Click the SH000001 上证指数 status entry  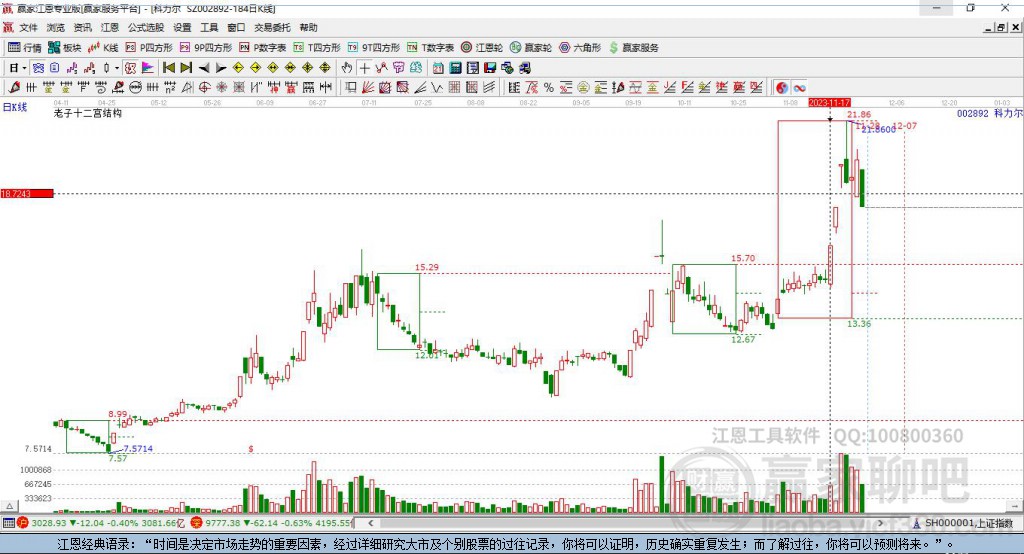(x=963, y=523)
